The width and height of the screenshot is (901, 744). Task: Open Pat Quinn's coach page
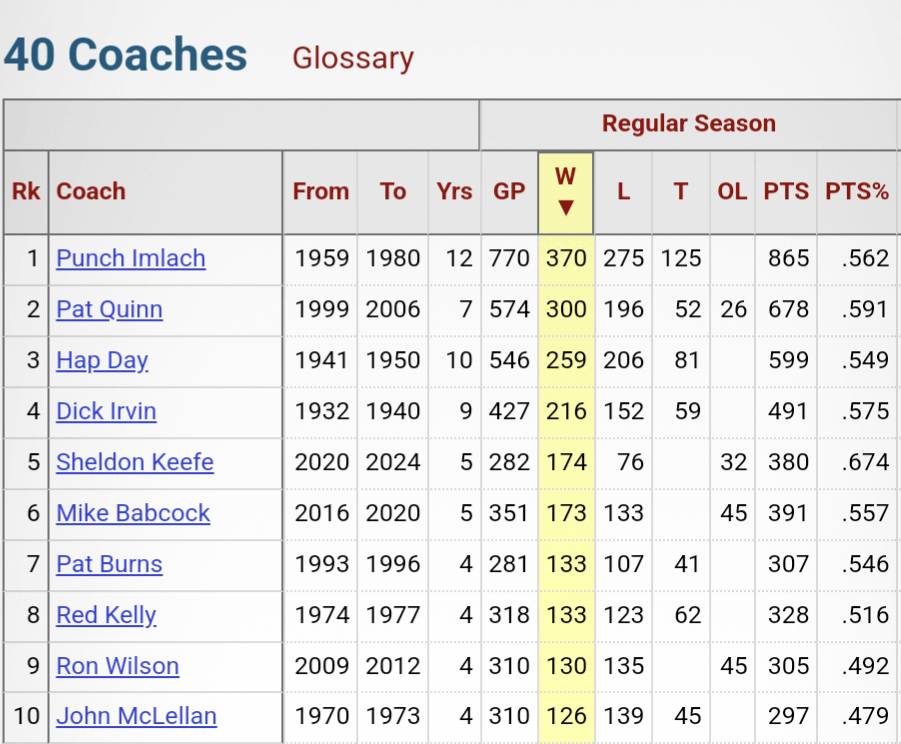(x=109, y=309)
